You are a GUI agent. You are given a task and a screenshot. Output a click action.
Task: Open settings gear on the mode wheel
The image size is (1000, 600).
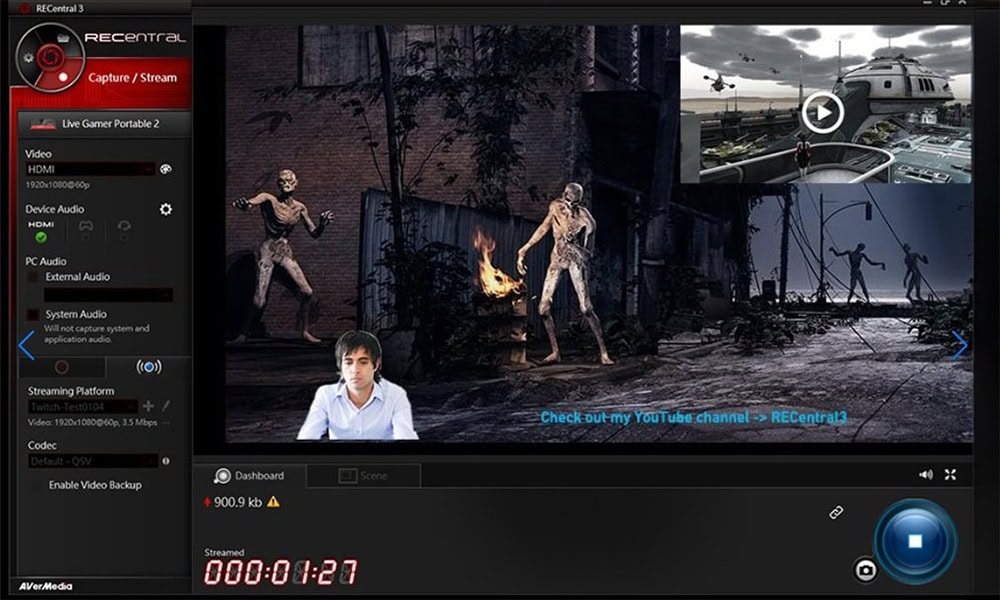point(28,57)
